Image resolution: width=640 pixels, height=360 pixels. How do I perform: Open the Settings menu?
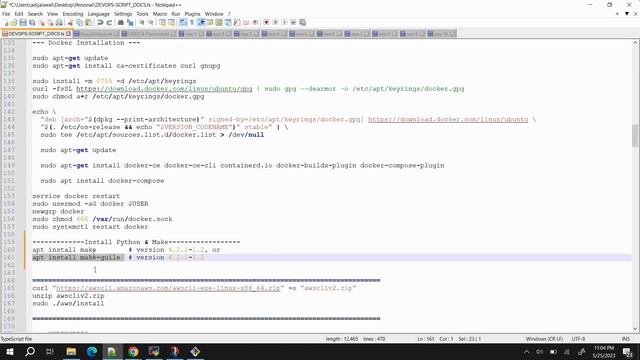click(x=123, y=14)
